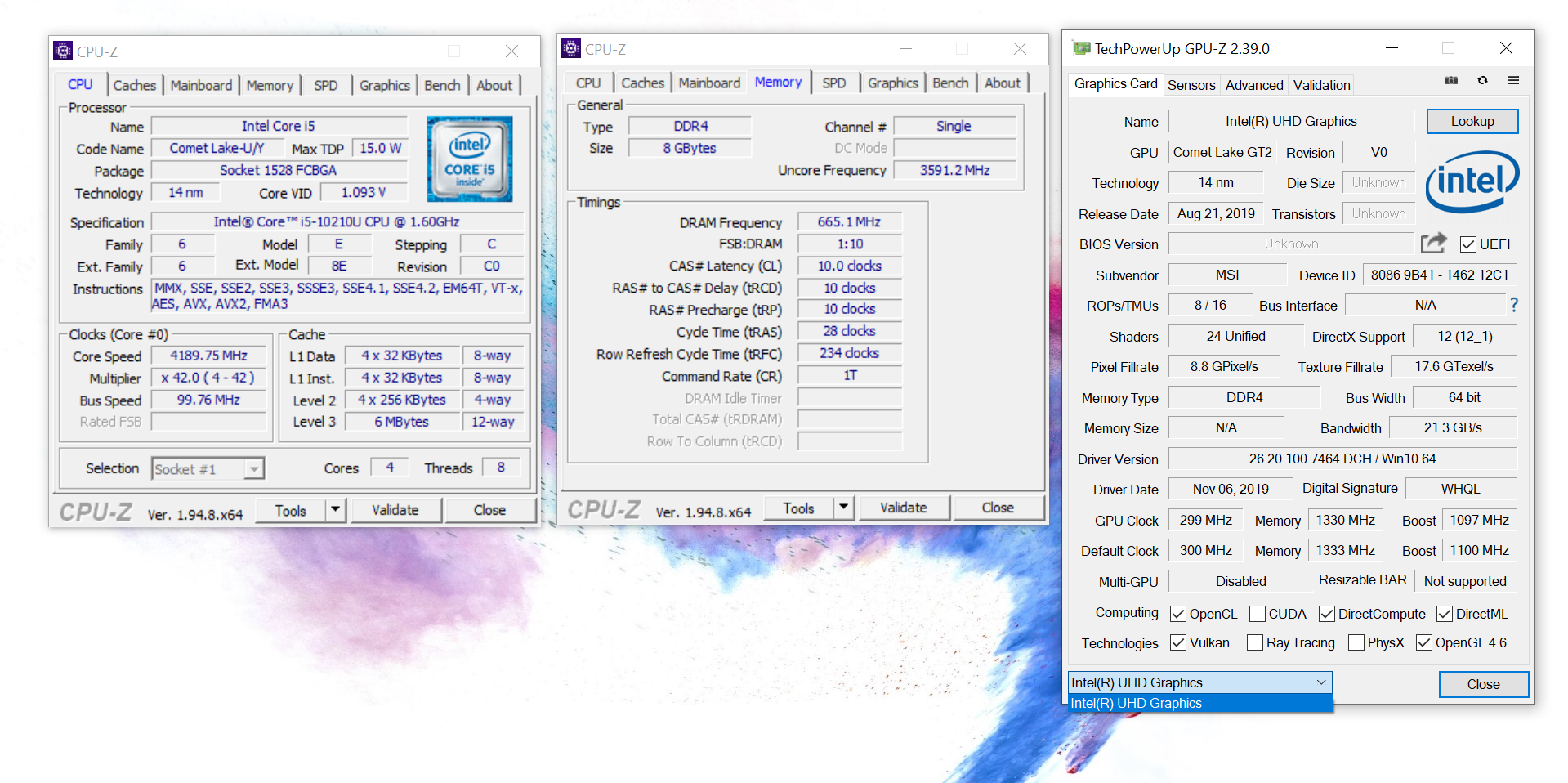Toggle the OpenGL 4.6 checkbox
Image resolution: width=1568 pixels, height=783 pixels.
pyautogui.click(x=1424, y=642)
